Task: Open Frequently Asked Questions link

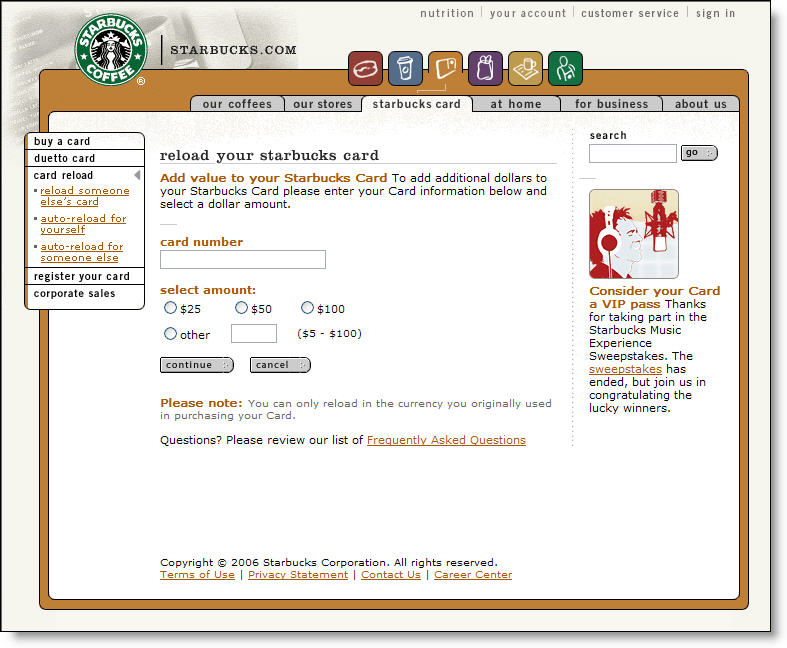Action: [x=446, y=440]
